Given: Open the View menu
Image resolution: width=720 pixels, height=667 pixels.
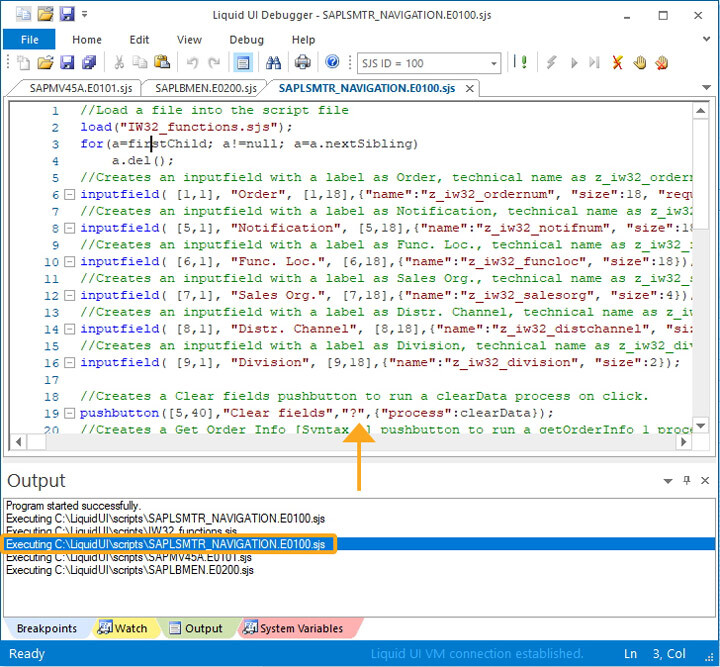Looking at the screenshot, I should 189,39.
